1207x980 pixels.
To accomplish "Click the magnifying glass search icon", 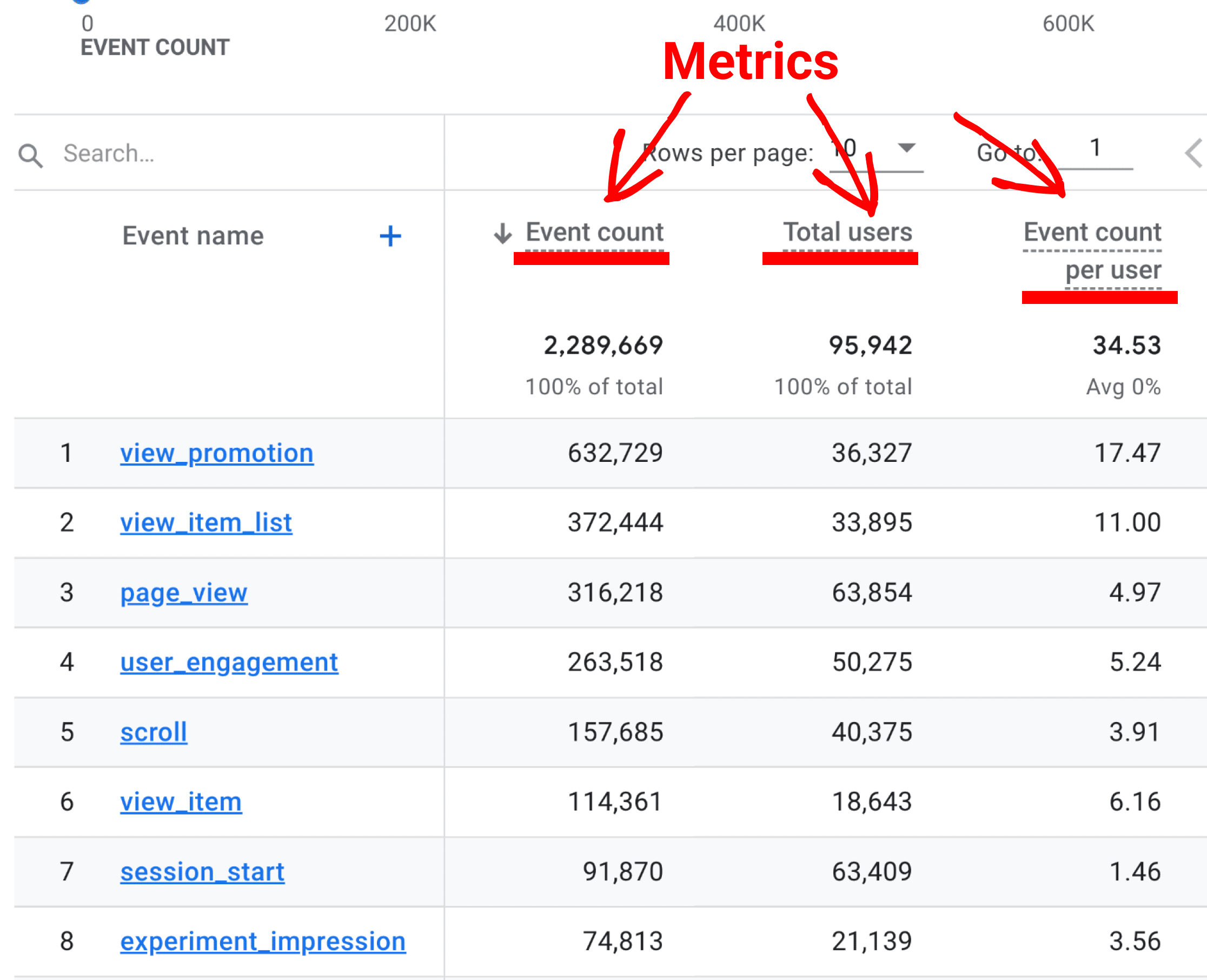I will coord(30,155).
